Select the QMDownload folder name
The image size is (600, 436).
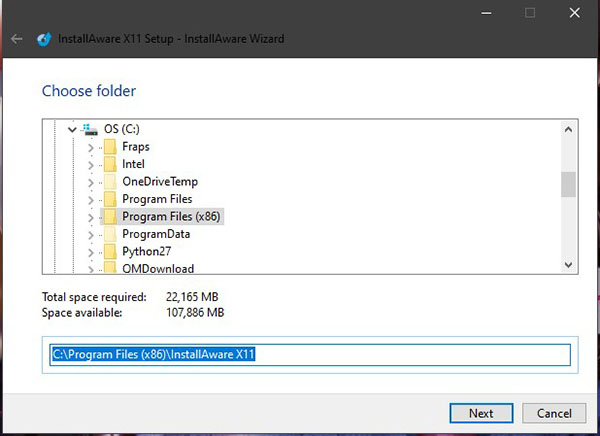pos(158,268)
